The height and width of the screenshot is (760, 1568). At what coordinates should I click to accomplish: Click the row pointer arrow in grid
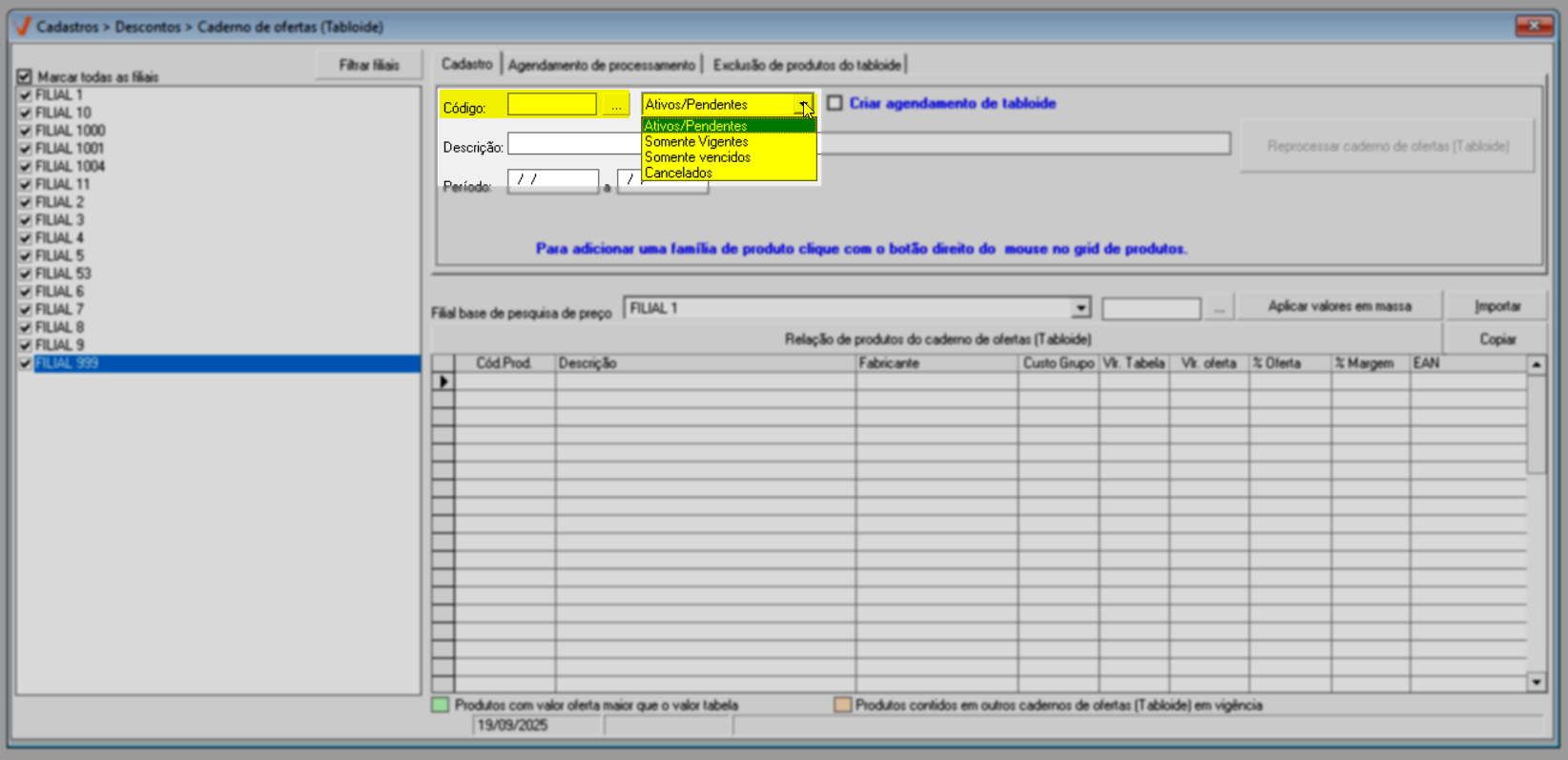coord(444,381)
